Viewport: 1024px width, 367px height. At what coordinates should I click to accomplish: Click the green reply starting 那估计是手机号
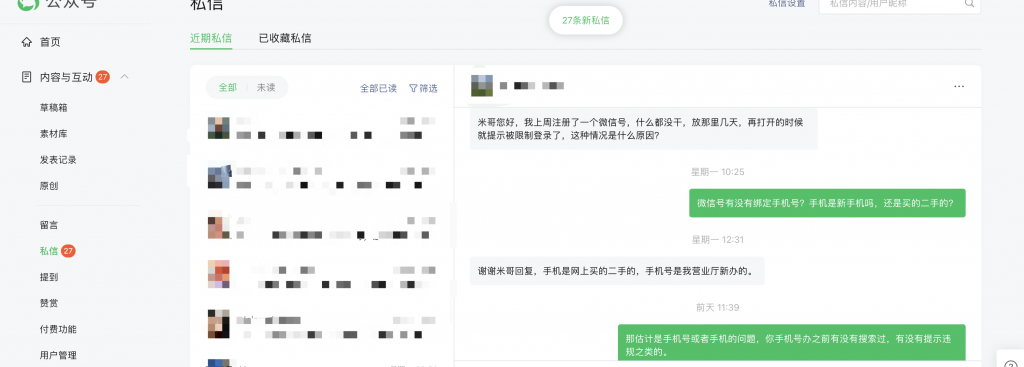[792, 343]
